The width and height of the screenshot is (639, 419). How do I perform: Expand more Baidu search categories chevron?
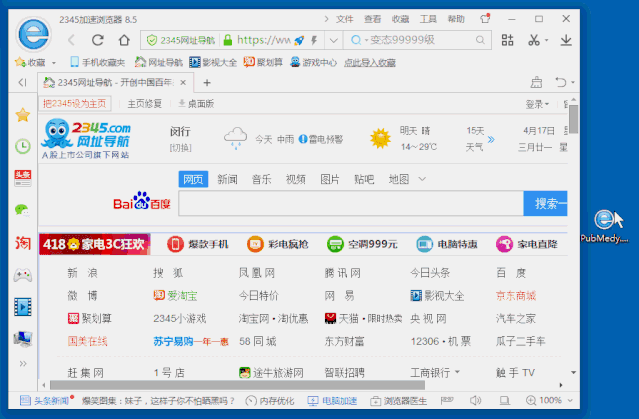coord(422,179)
